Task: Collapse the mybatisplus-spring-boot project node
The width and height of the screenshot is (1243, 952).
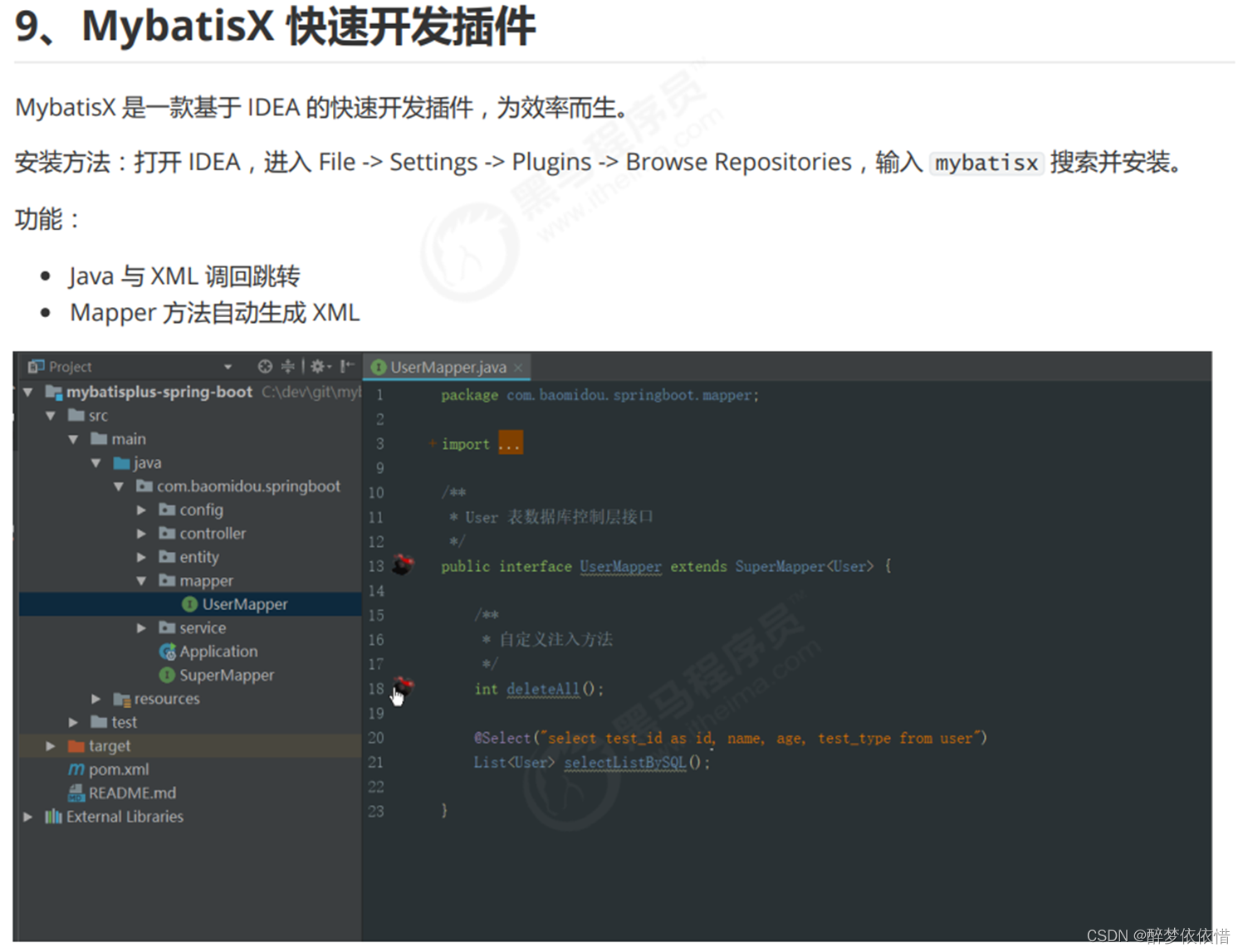Action: [x=28, y=392]
